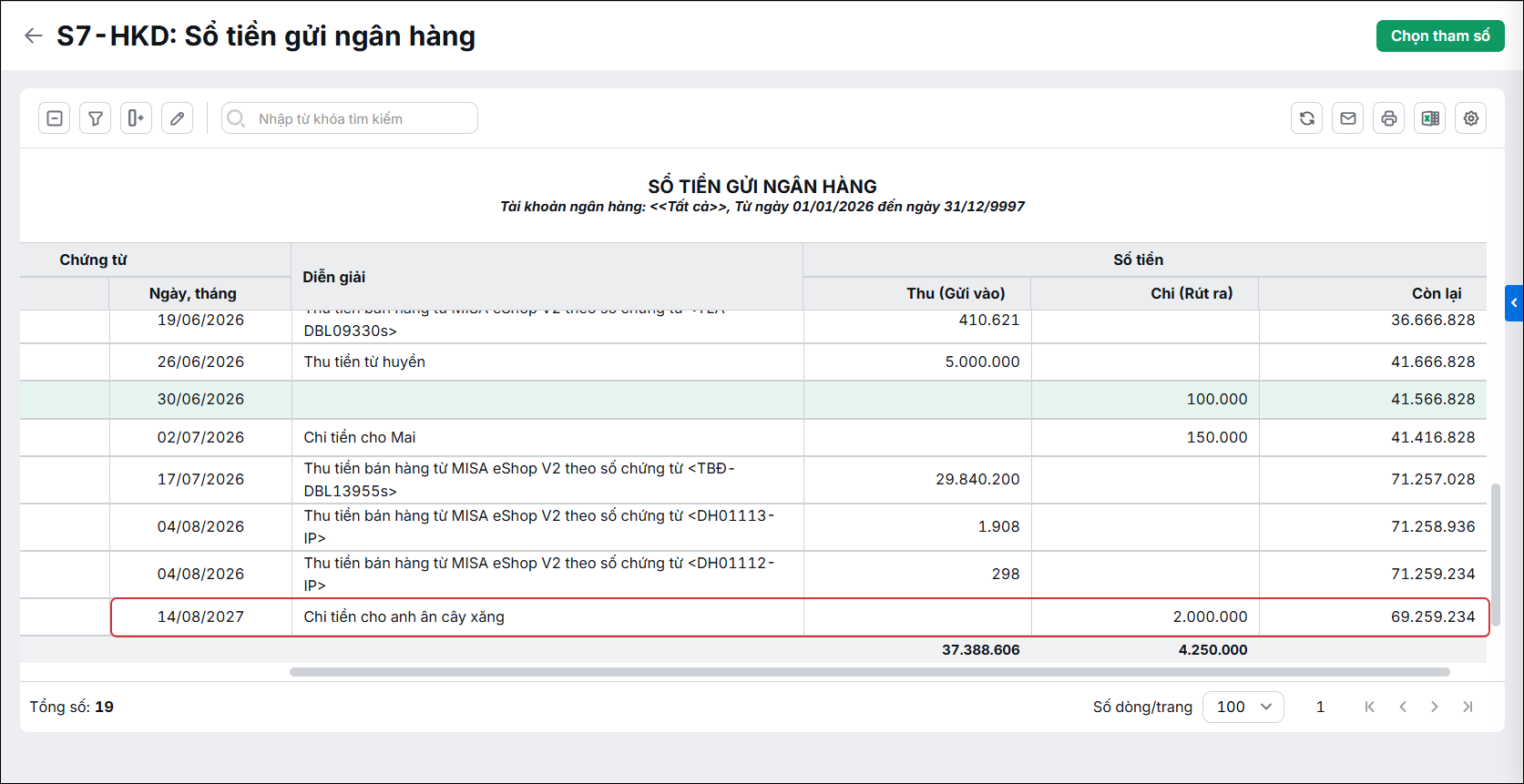Click the keyword search field
Screen dimensions: 1524x784
point(350,118)
